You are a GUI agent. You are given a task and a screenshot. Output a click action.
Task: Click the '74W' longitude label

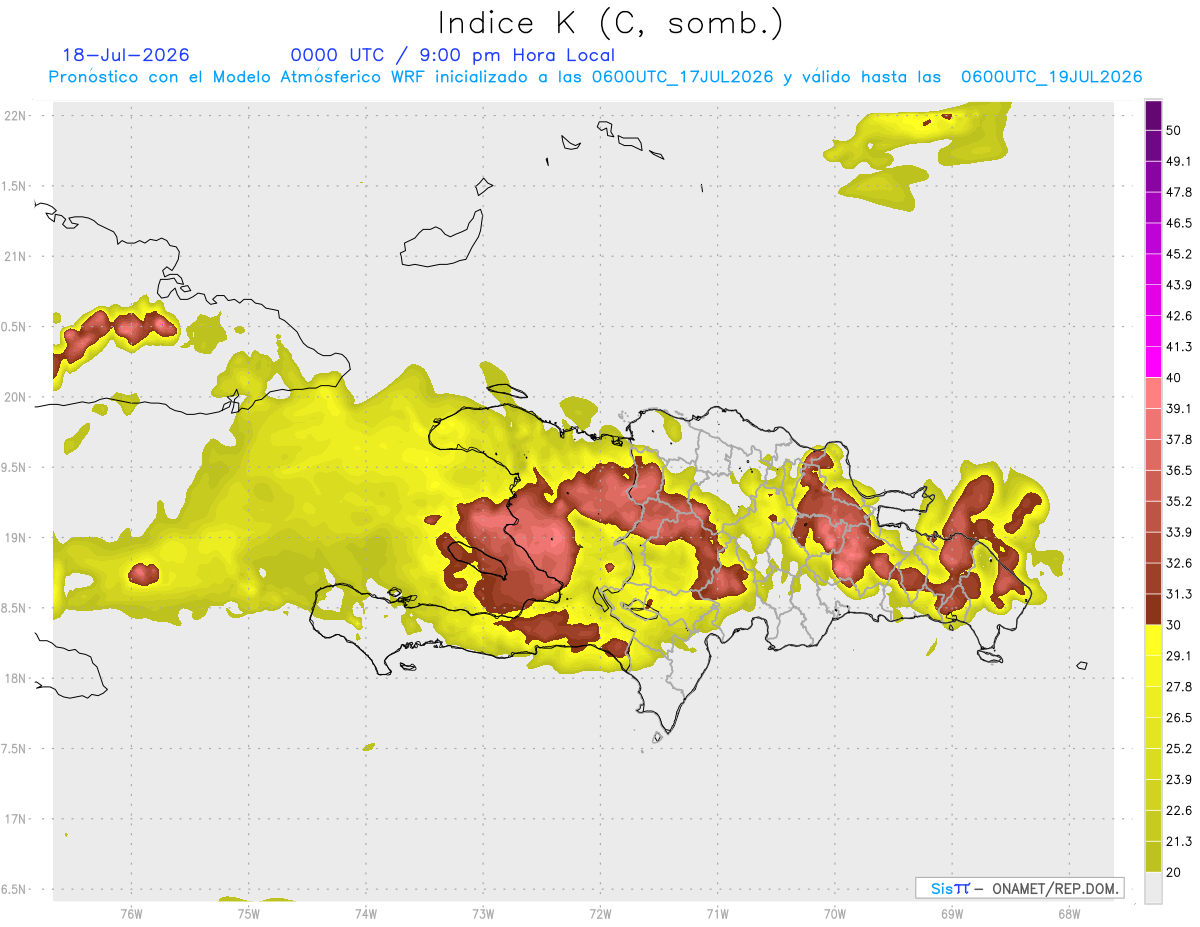(x=366, y=912)
